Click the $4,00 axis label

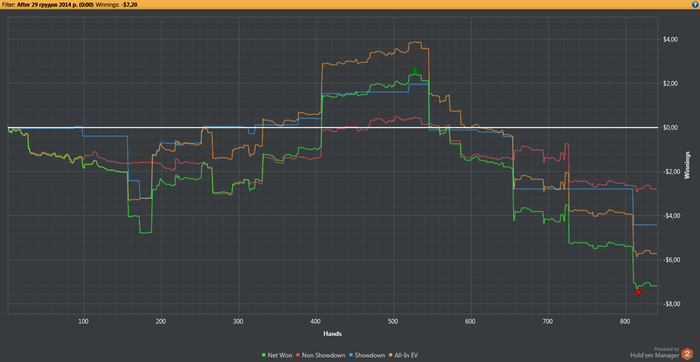[672, 39]
